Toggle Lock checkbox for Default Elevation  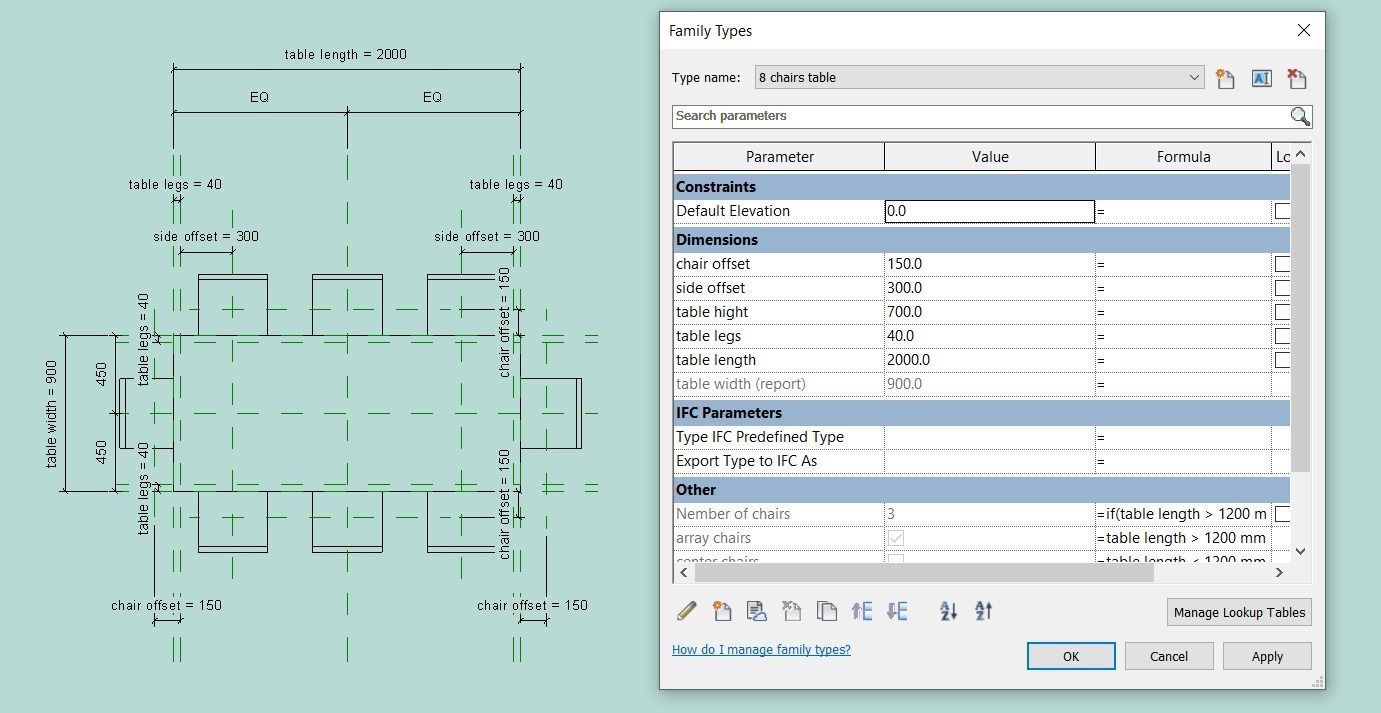point(1281,211)
